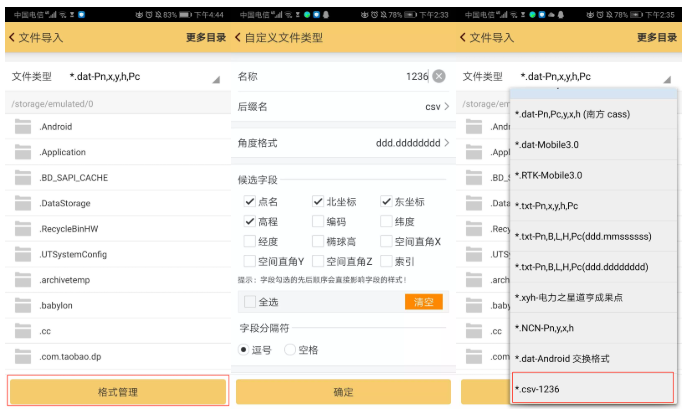This screenshot has height=419, width=683.
Task: Tap the folder icon for .com.taobao.dp
Action: 23,357
